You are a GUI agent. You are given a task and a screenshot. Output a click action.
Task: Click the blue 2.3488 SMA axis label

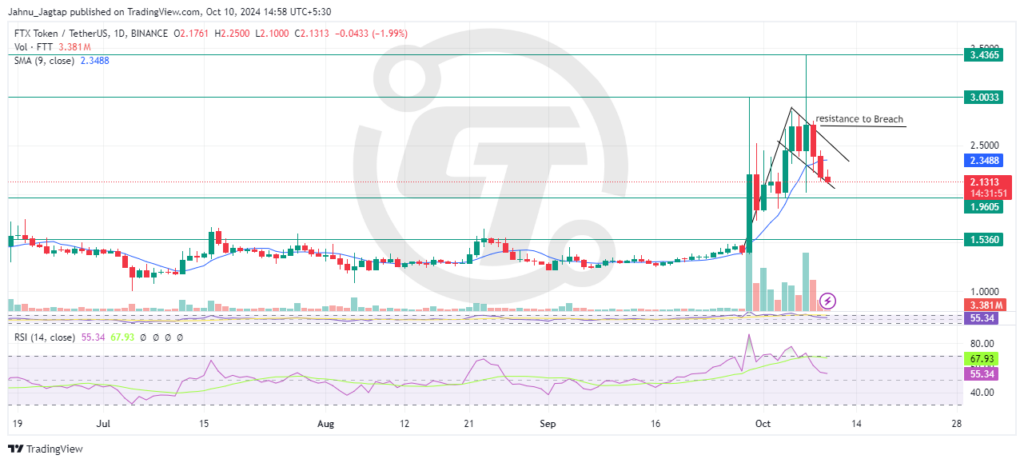point(983,159)
